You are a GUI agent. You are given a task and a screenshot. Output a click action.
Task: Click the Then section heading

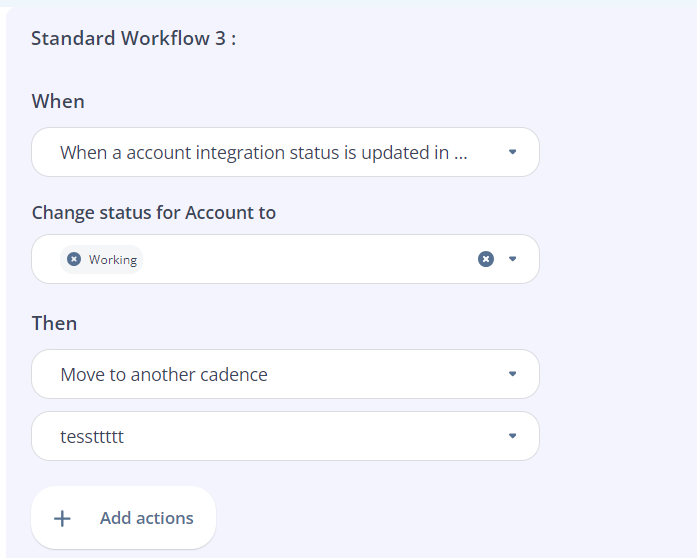tap(54, 323)
